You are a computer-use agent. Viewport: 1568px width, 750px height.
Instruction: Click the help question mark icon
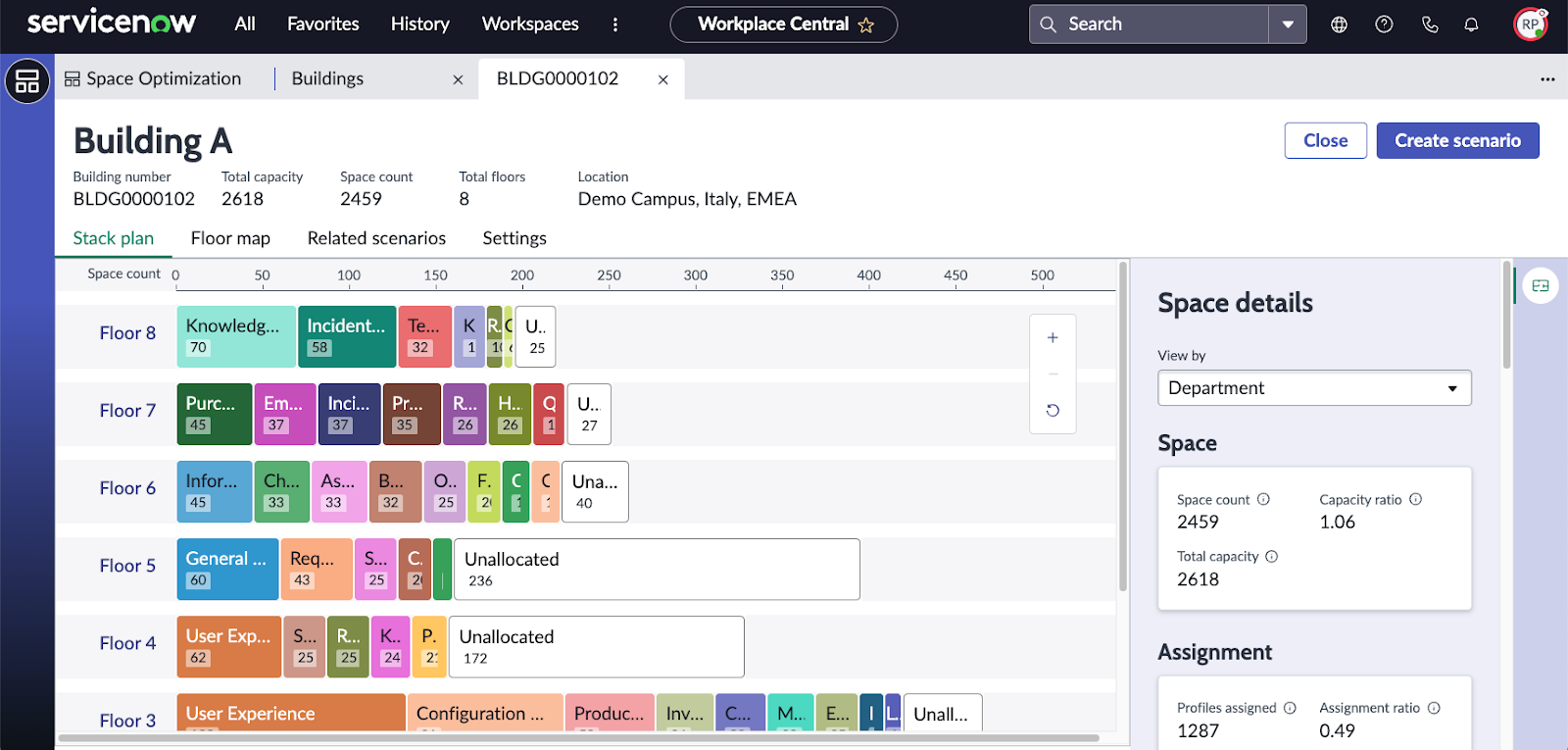pos(1384,25)
